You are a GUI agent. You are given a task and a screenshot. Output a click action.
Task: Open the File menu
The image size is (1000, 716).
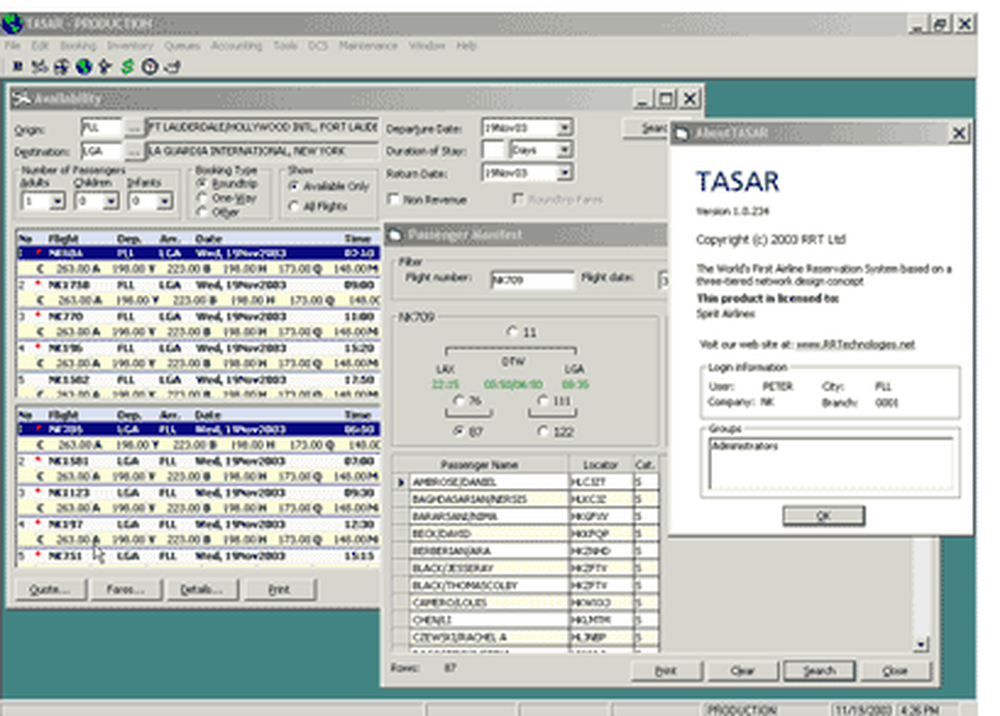[13, 46]
